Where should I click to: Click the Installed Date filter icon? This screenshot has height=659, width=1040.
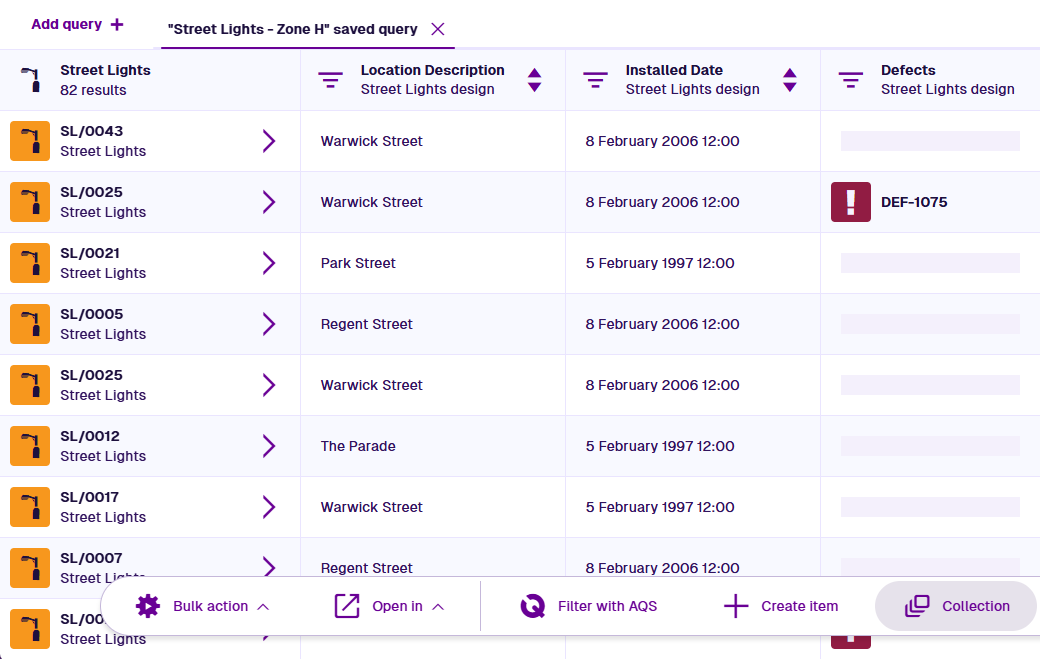coord(595,80)
